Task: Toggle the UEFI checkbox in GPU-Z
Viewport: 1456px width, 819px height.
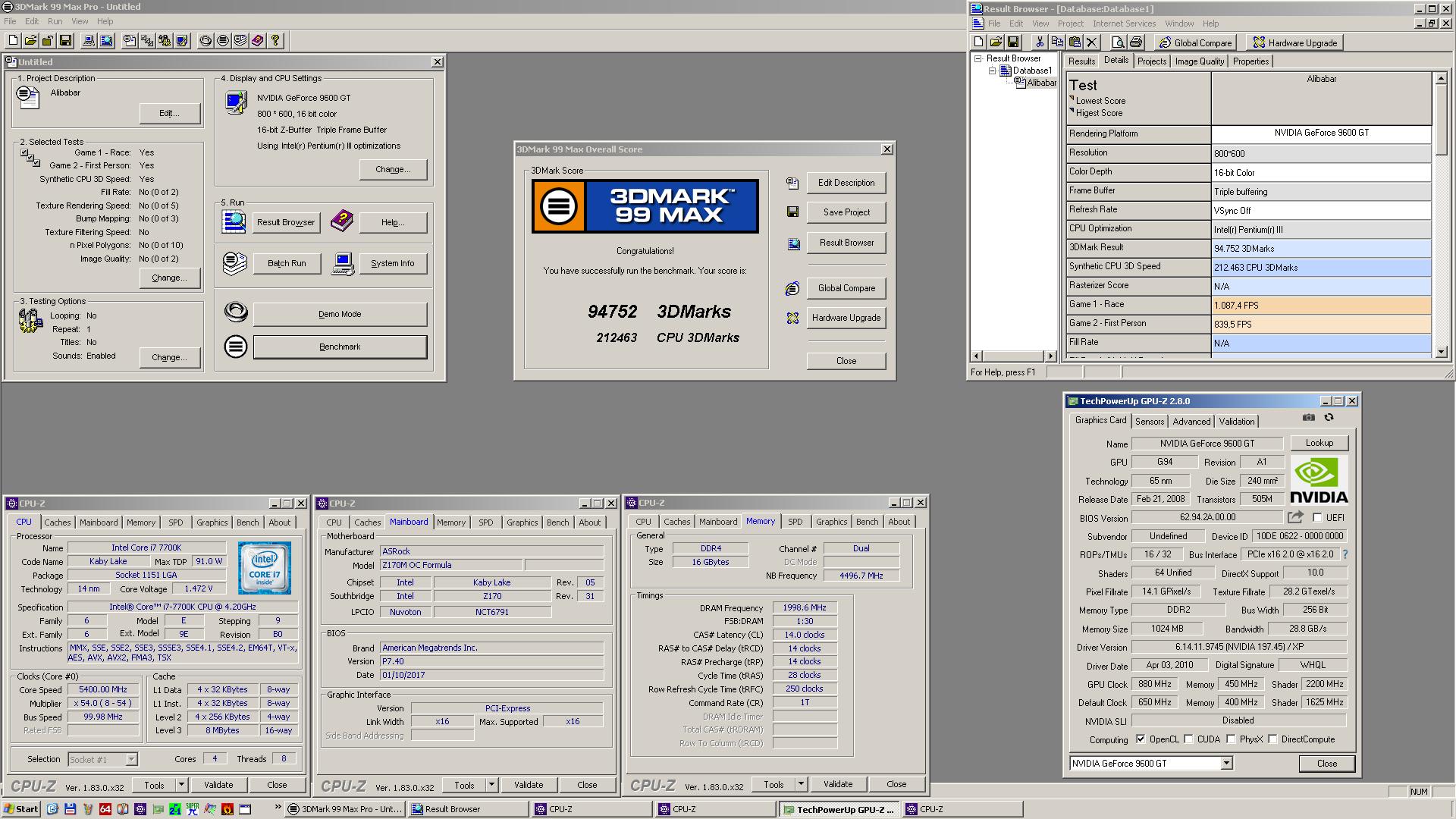Action: click(x=1317, y=517)
